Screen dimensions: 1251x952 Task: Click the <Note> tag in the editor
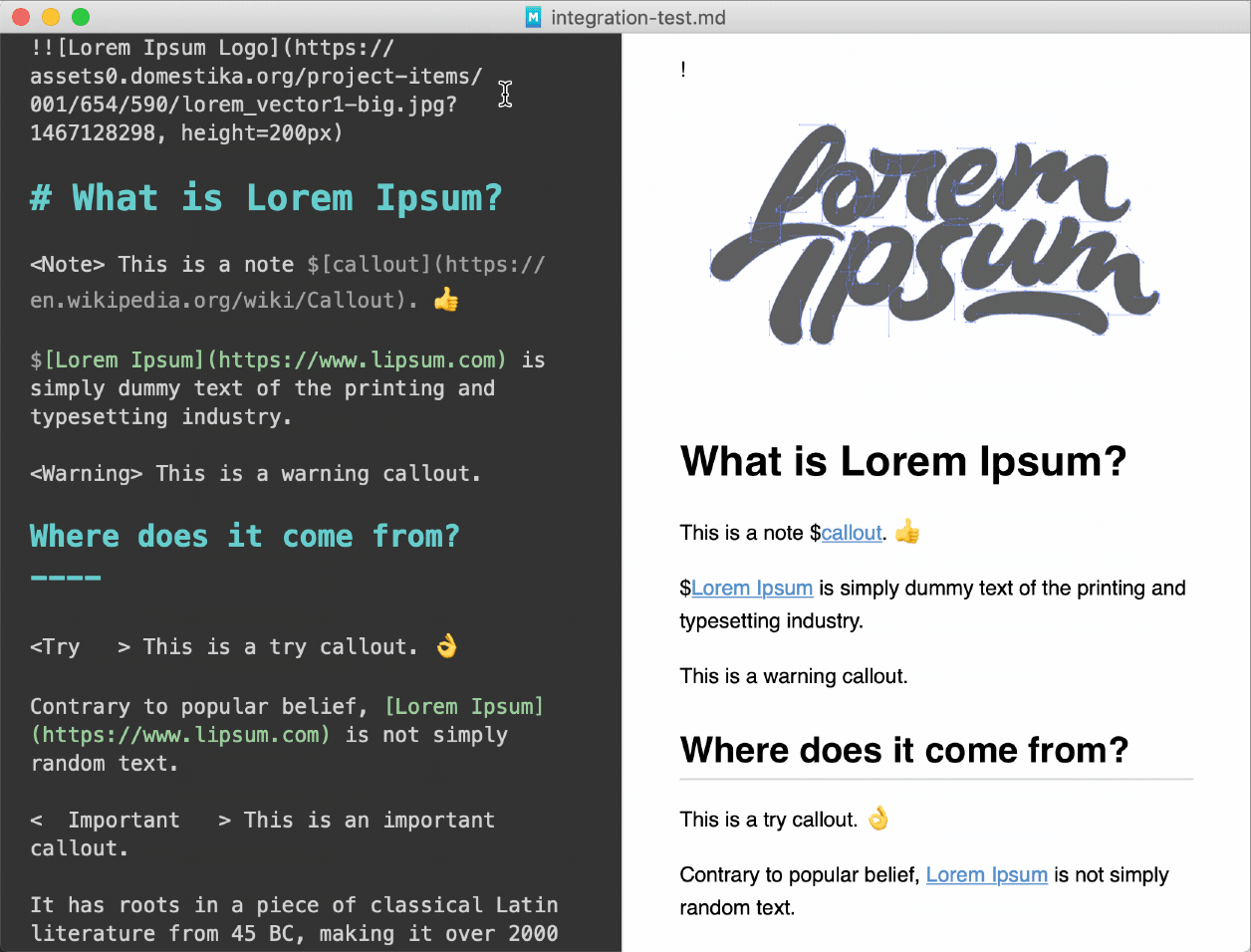click(x=68, y=264)
